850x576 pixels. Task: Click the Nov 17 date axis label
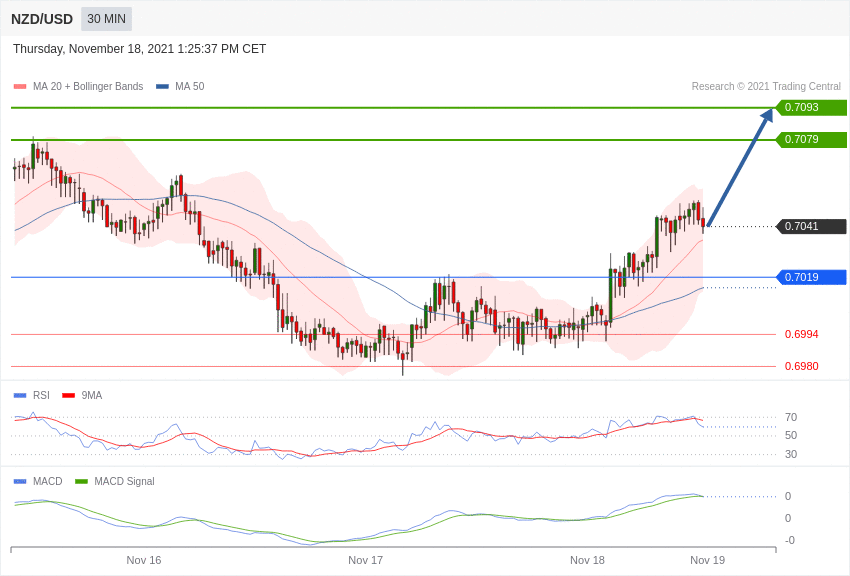(x=365, y=560)
